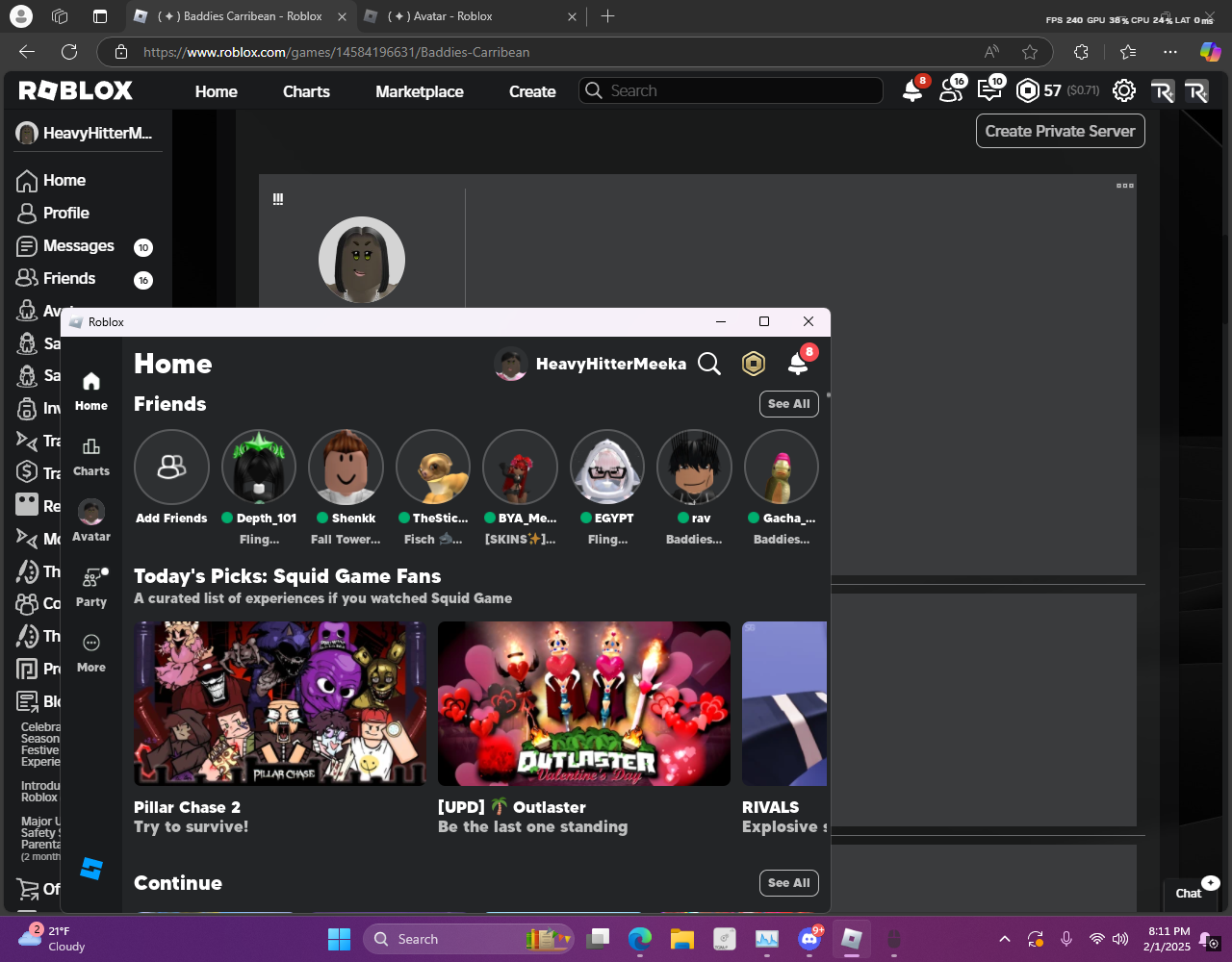This screenshot has height=962, width=1232.
Task: Open Home in browser left sidebar
Action: (52, 180)
